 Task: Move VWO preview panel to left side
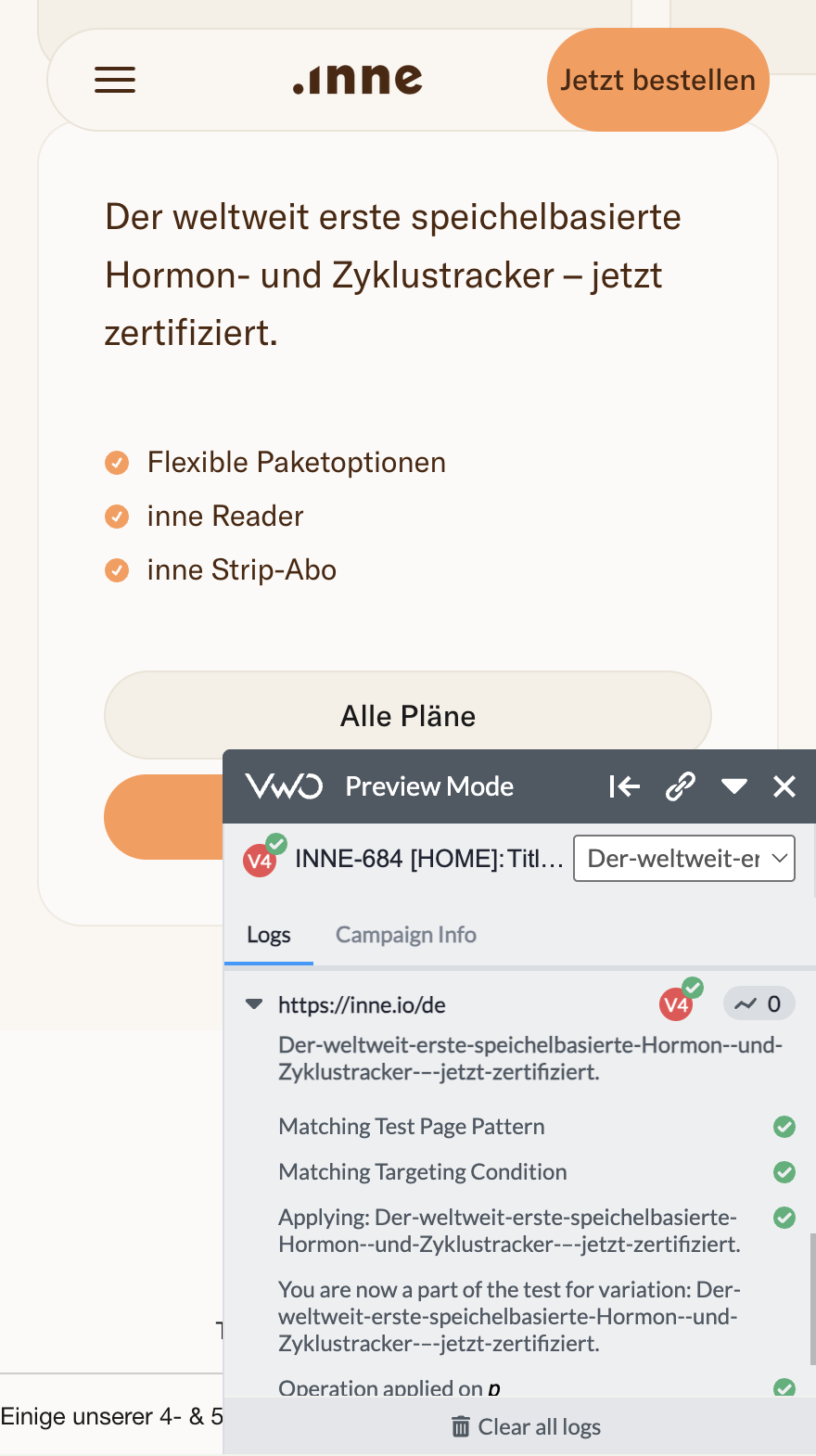click(624, 786)
